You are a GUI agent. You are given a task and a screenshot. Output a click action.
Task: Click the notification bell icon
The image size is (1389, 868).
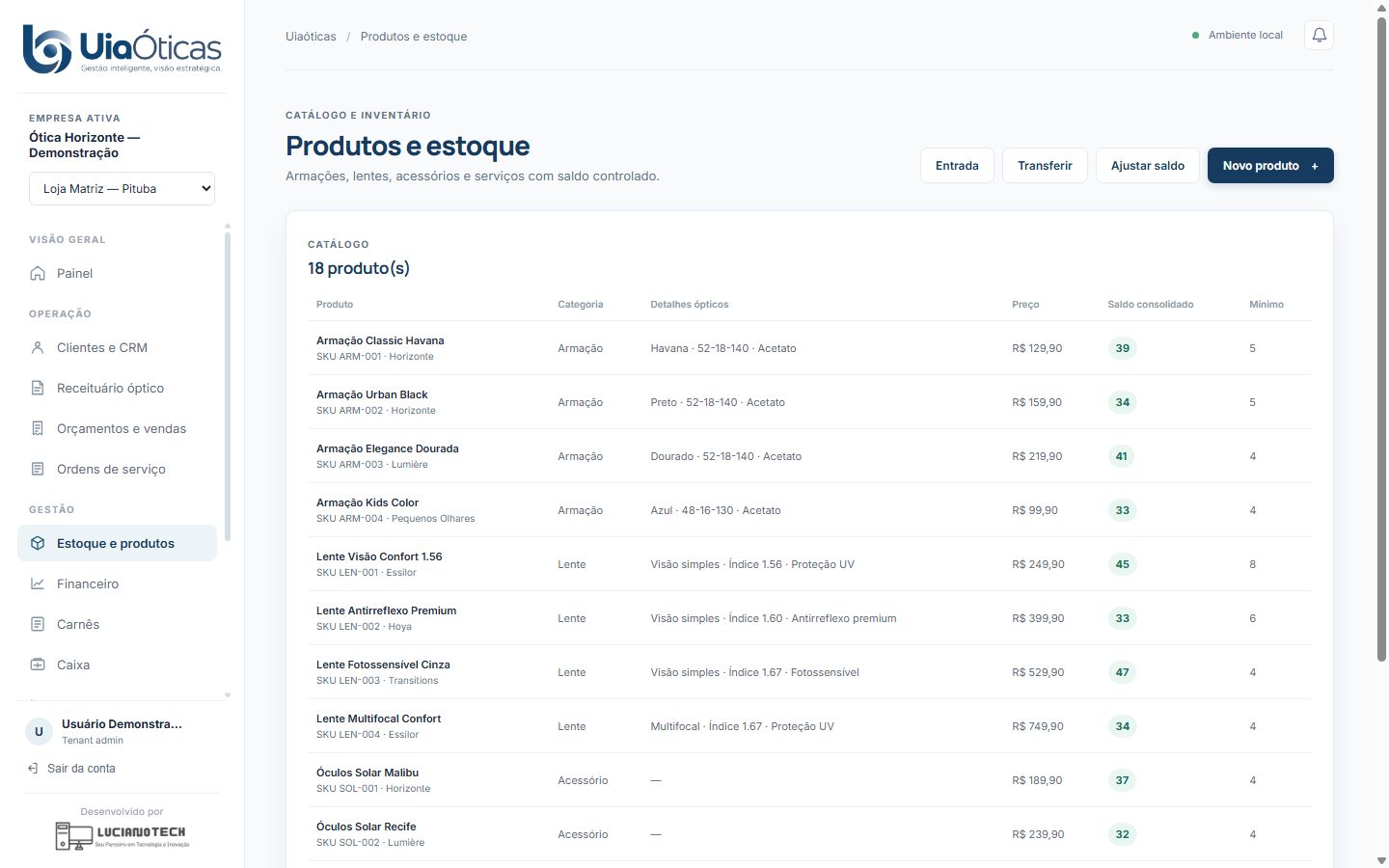(x=1319, y=36)
